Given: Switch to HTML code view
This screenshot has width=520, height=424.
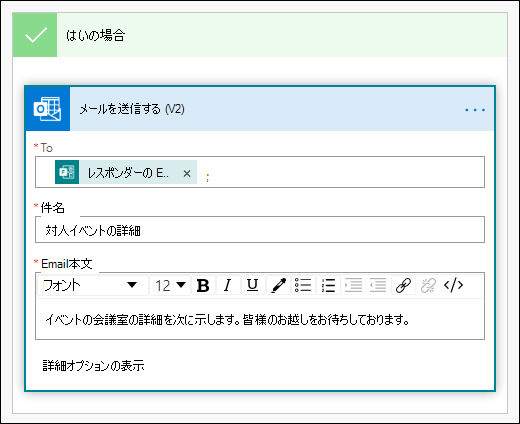Looking at the screenshot, I should (453, 285).
